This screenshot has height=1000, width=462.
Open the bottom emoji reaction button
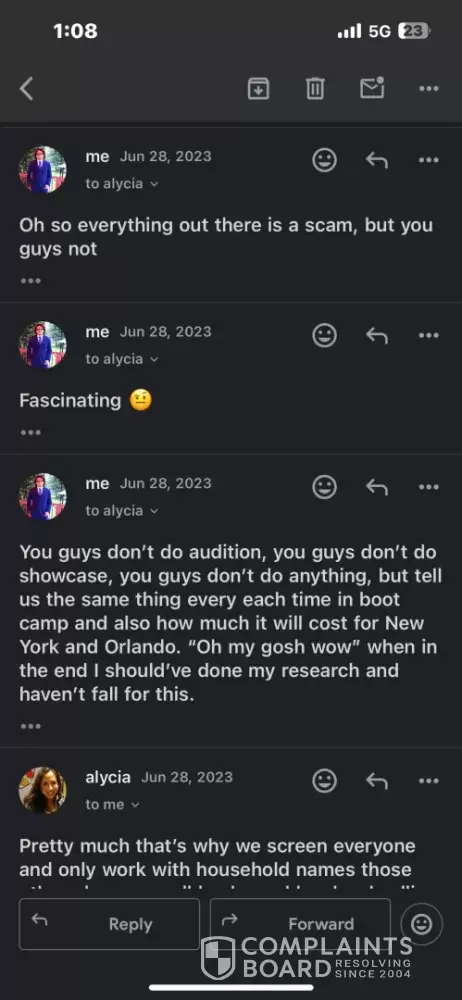click(x=421, y=924)
